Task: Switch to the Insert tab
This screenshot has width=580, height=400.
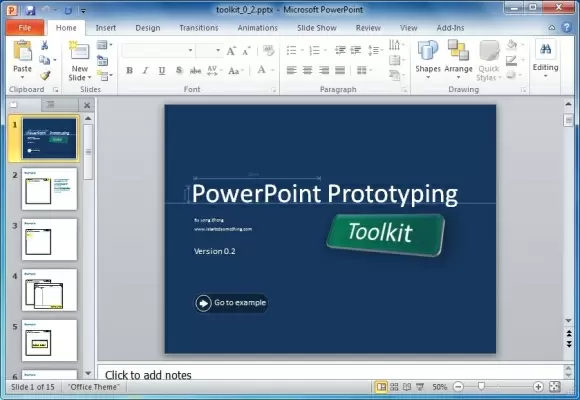Action: [x=106, y=28]
